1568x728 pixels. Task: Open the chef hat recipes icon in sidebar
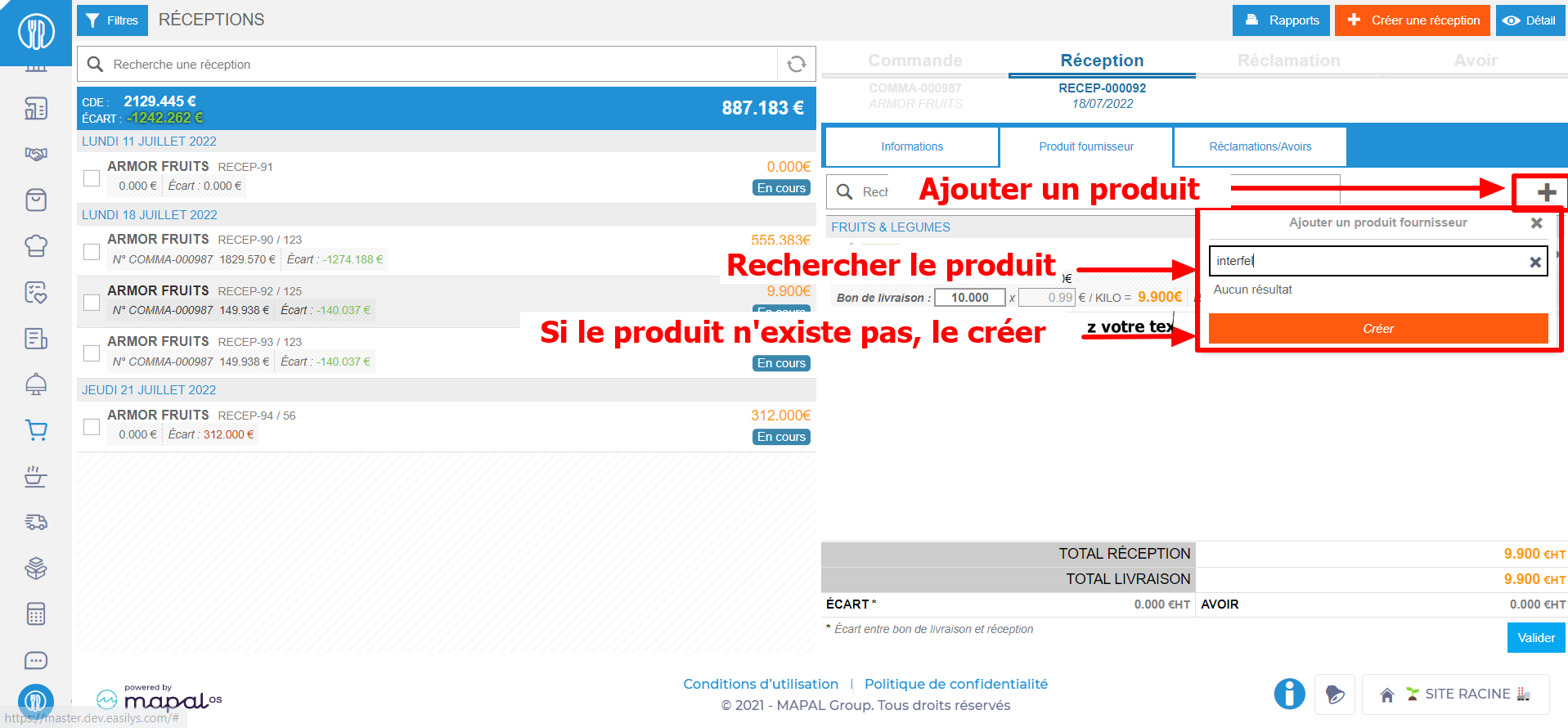pyautogui.click(x=36, y=245)
